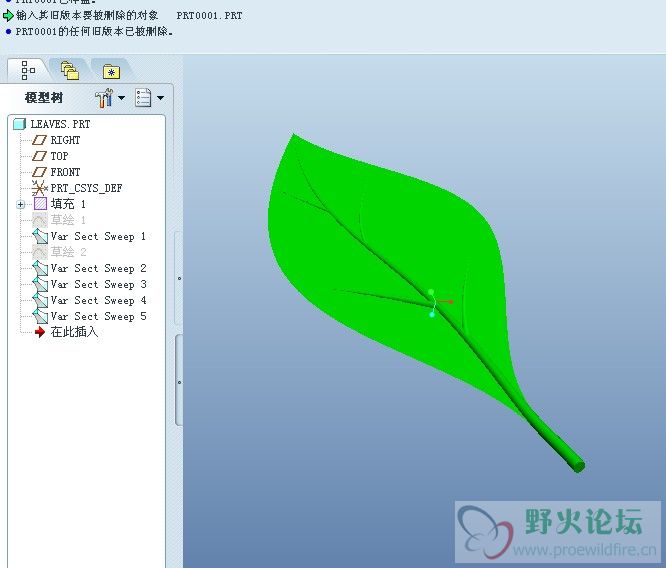The height and width of the screenshot is (568, 666).
Task: Select Var Sect Sweep 5 feature
Action: tap(98, 316)
